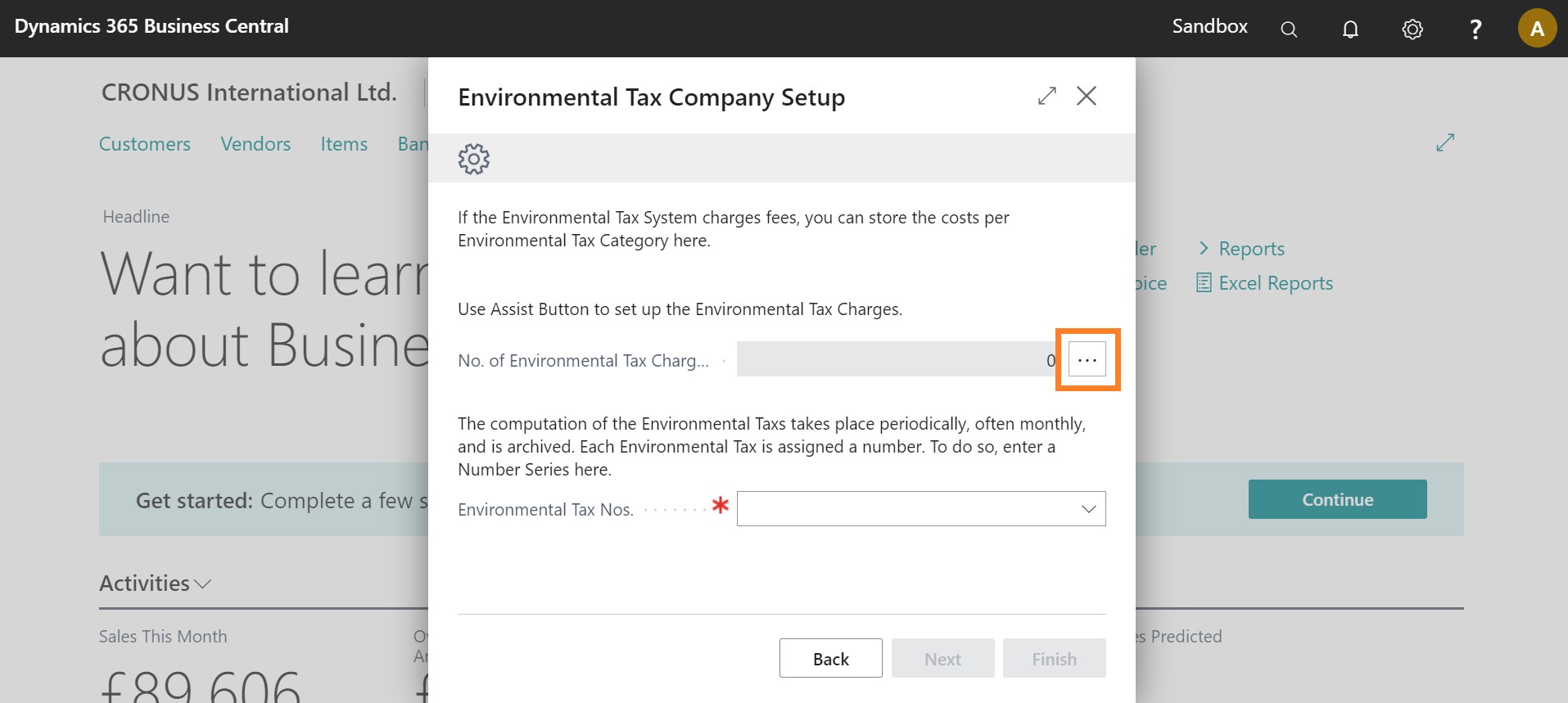The image size is (1568, 703).
Task: Click the Continue button
Action: pyautogui.click(x=1337, y=499)
